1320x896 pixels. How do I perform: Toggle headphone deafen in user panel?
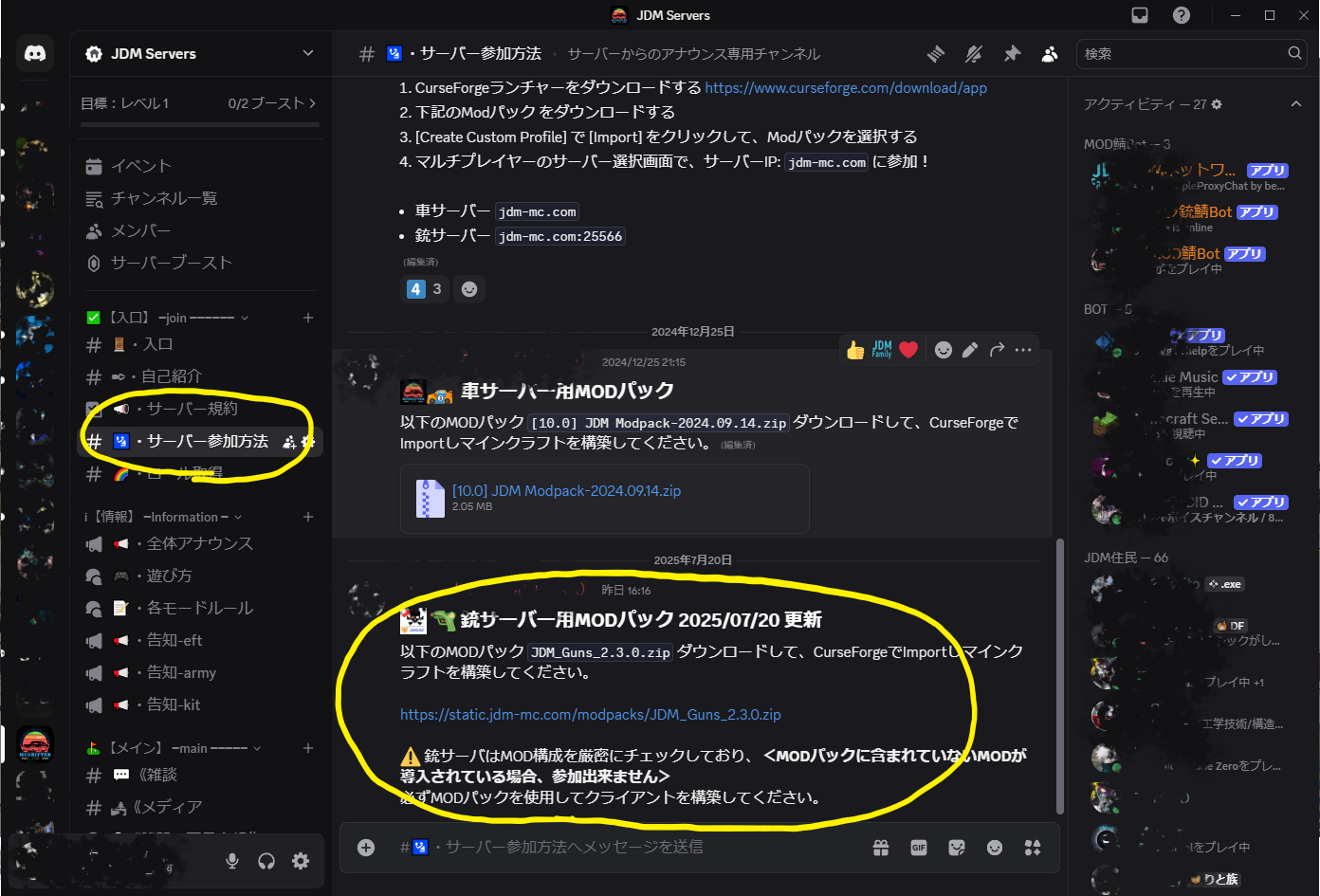click(x=266, y=861)
